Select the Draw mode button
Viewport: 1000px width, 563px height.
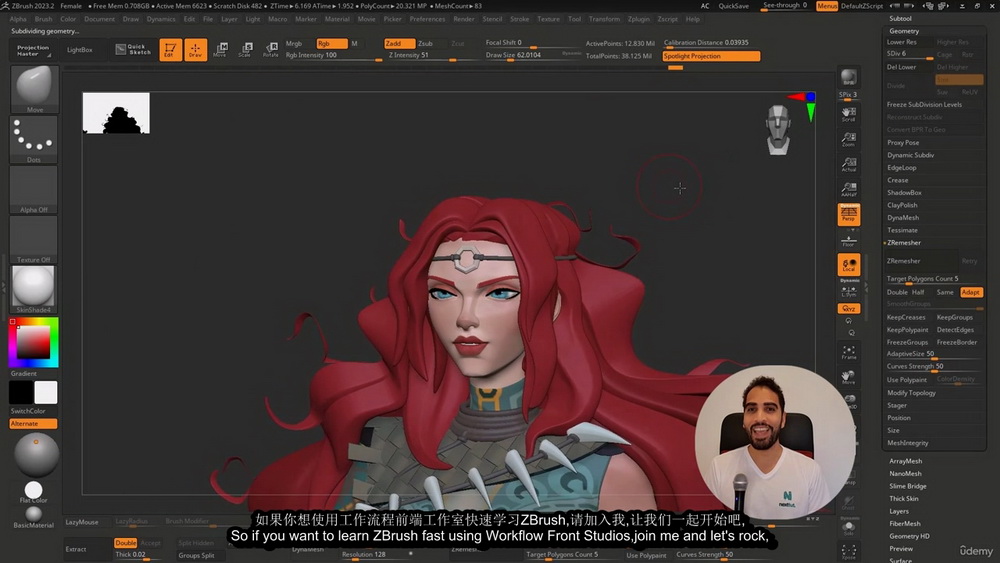coord(196,49)
